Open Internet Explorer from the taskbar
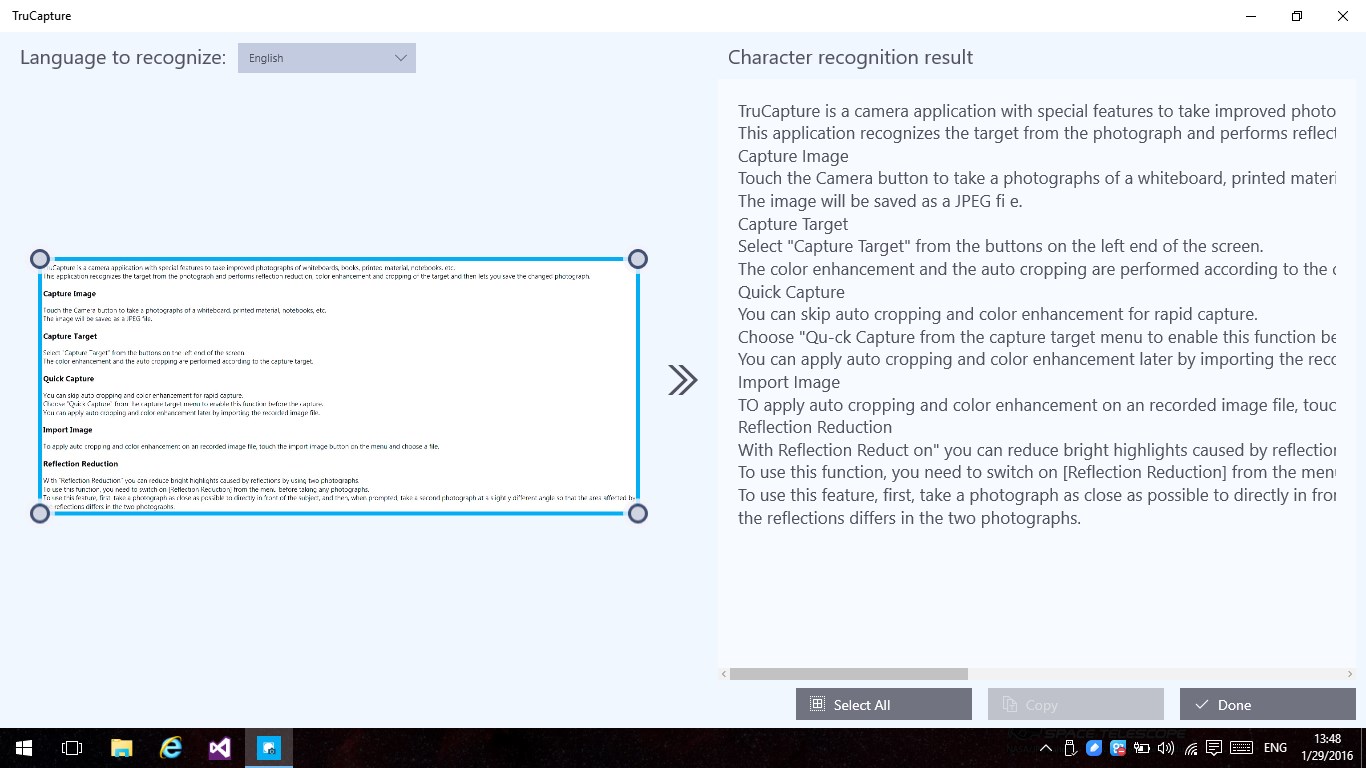 [171, 748]
